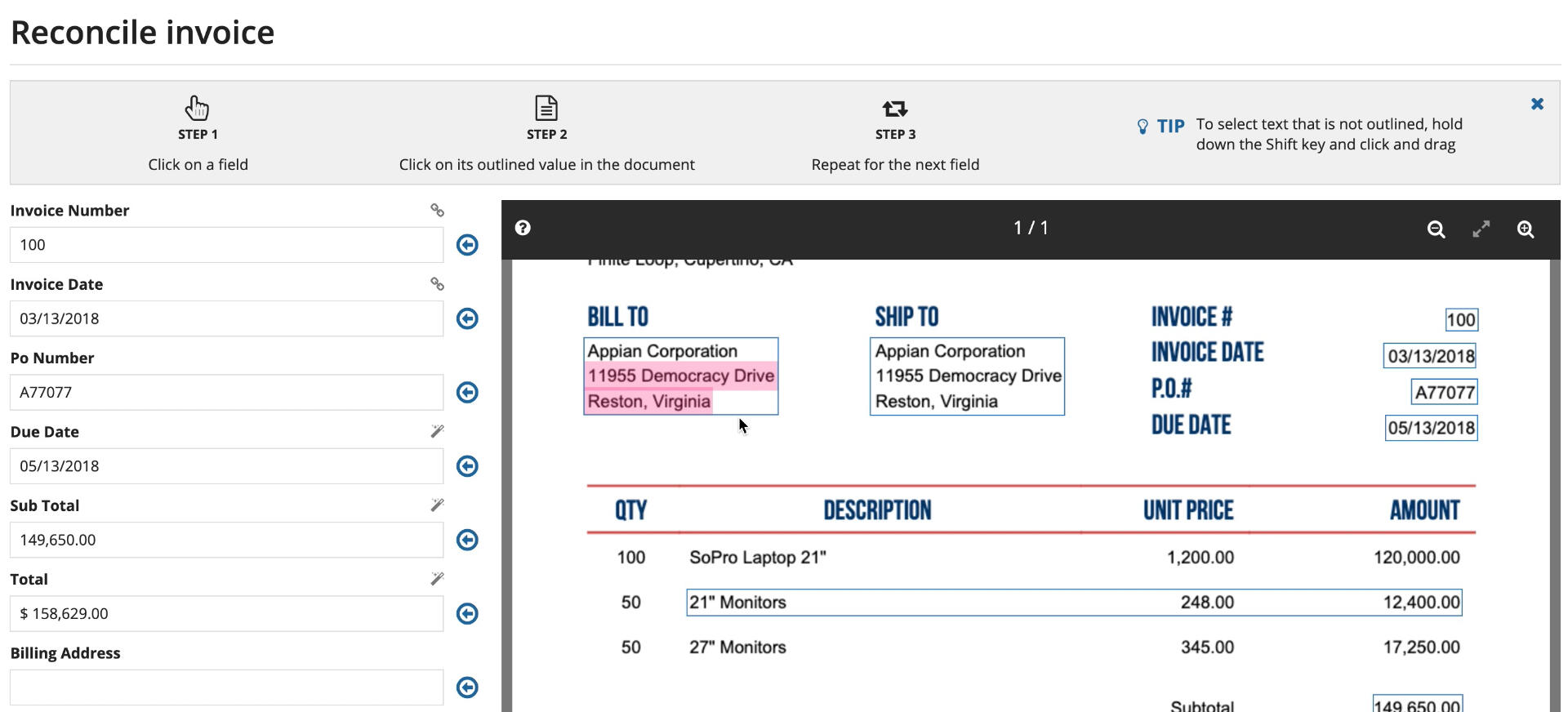This screenshot has width=1568, height=712.
Task: Focus the empty Billing Address field
Action: [226, 688]
